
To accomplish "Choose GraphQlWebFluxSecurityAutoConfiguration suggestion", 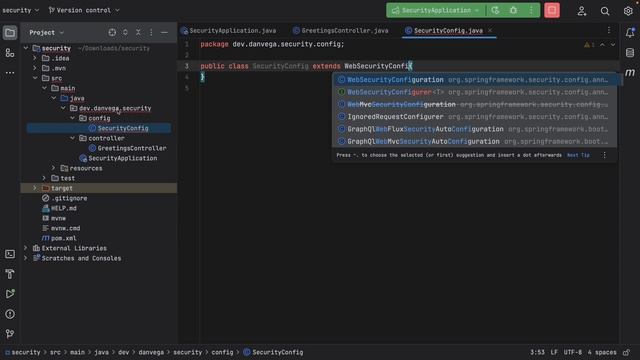I will coord(474,129).
